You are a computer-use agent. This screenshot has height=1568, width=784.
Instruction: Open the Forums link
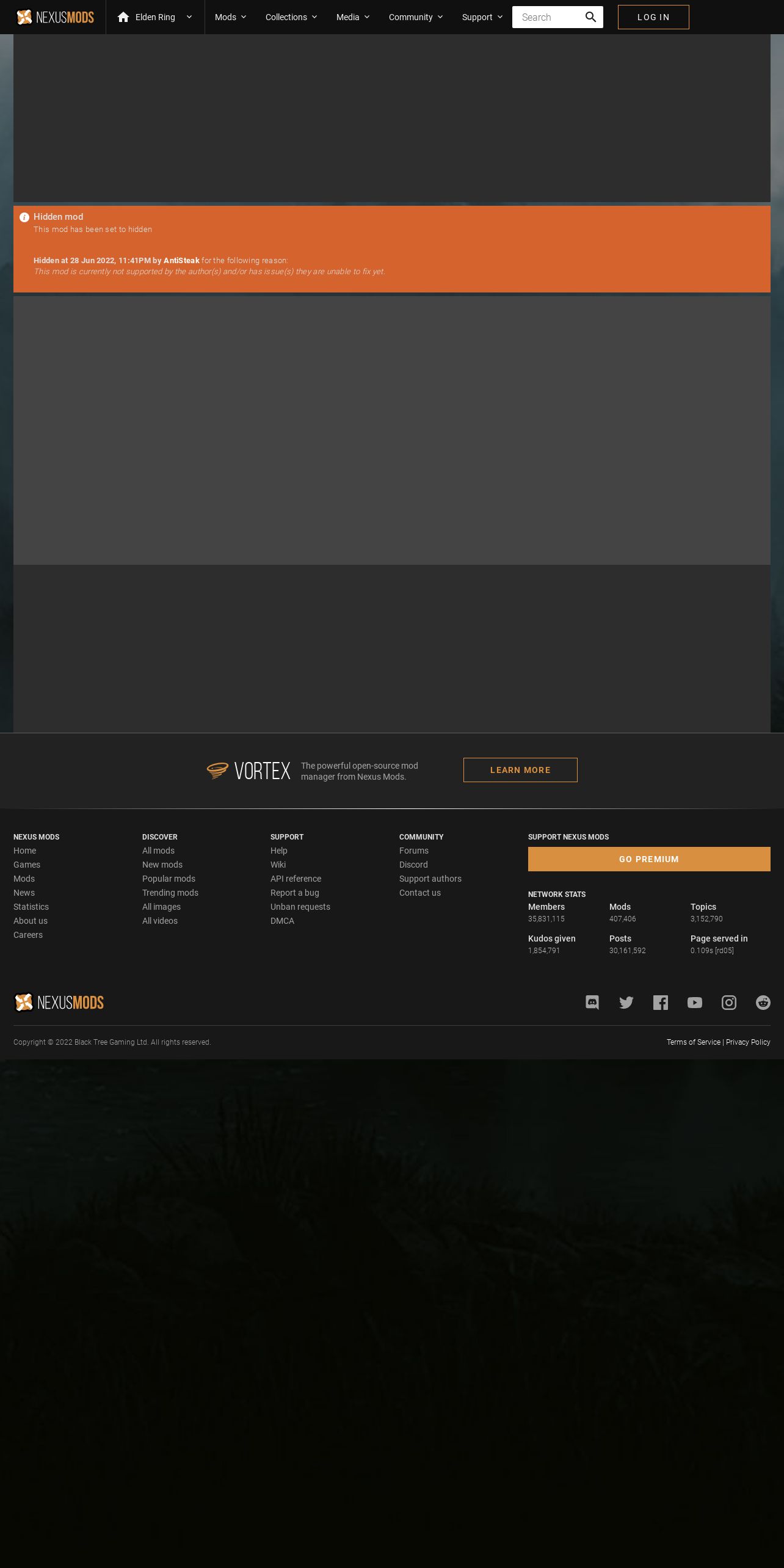coord(414,851)
